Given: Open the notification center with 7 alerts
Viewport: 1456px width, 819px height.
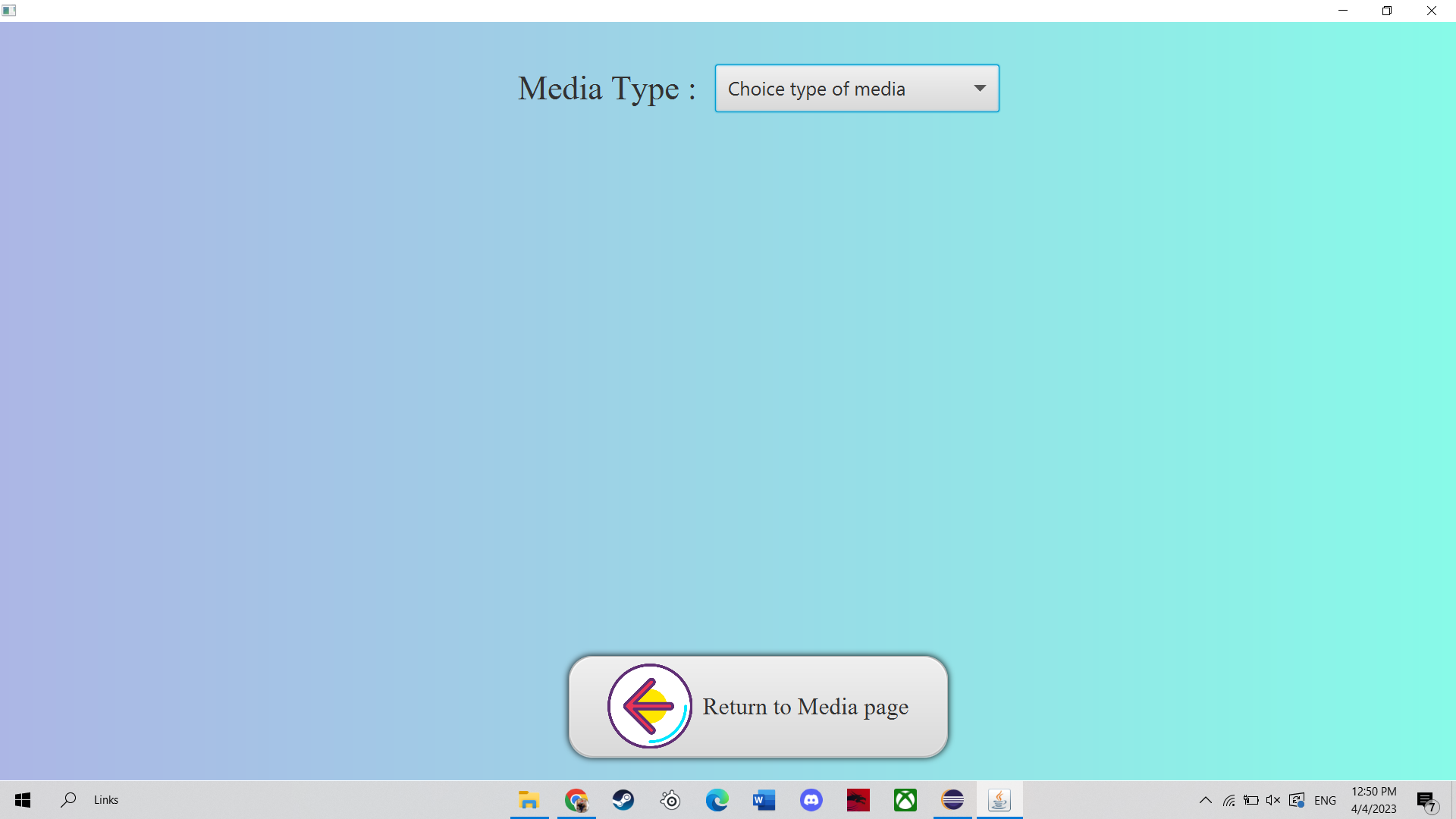Looking at the screenshot, I should (1426, 800).
